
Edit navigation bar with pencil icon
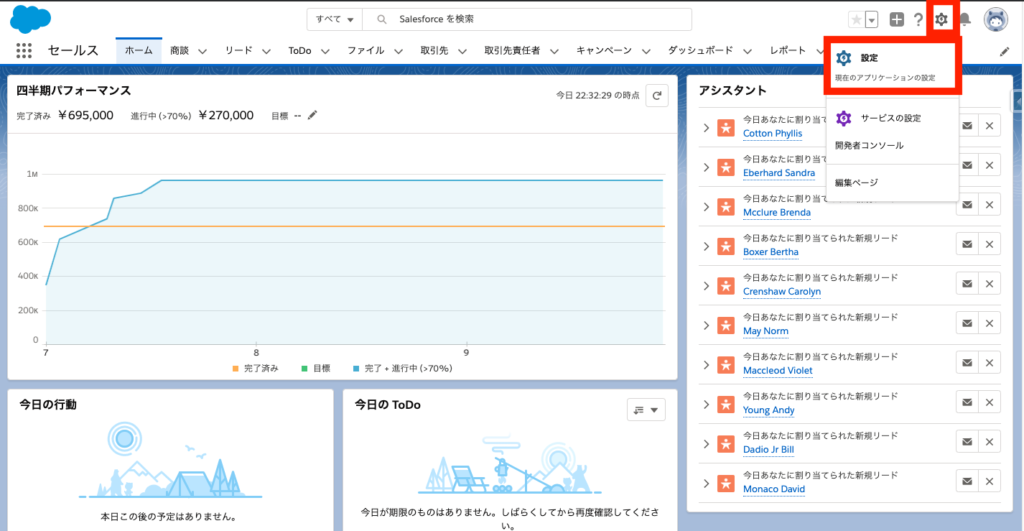(x=1004, y=52)
